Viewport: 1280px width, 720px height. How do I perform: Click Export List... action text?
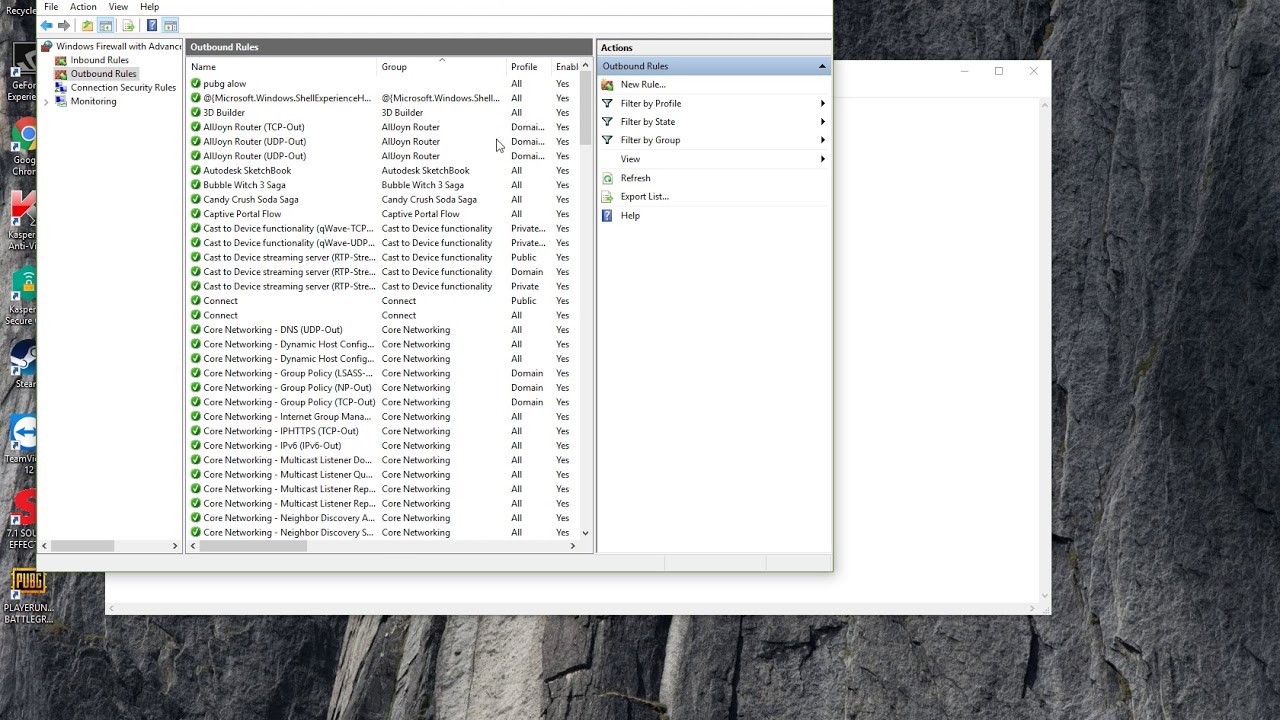click(644, 196)
